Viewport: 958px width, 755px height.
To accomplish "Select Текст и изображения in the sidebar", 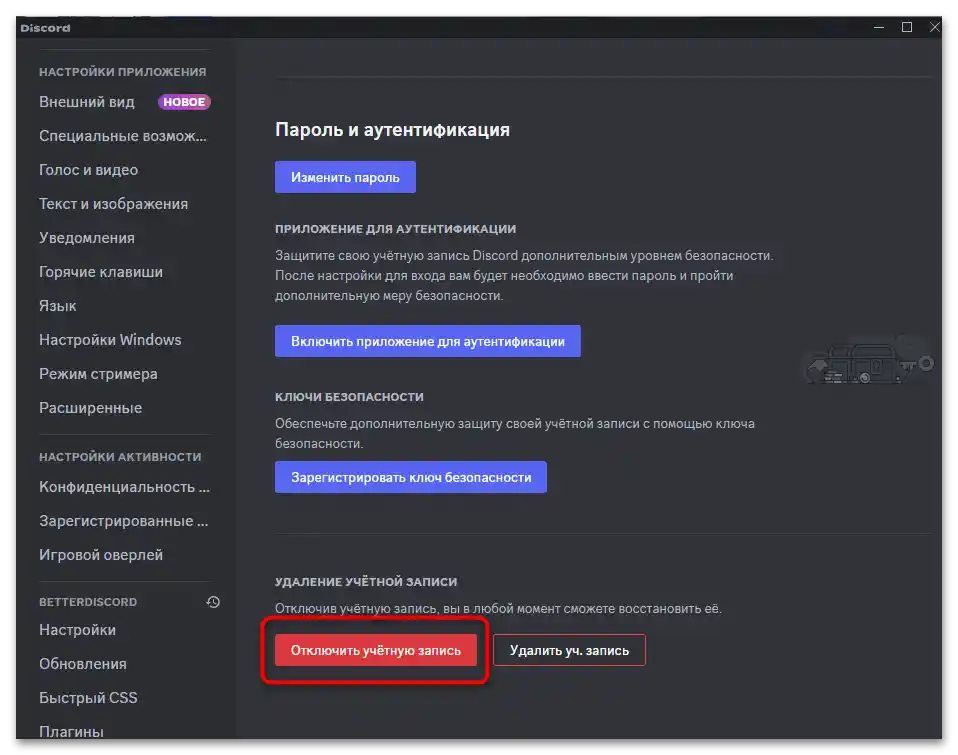I will point(115,203).
